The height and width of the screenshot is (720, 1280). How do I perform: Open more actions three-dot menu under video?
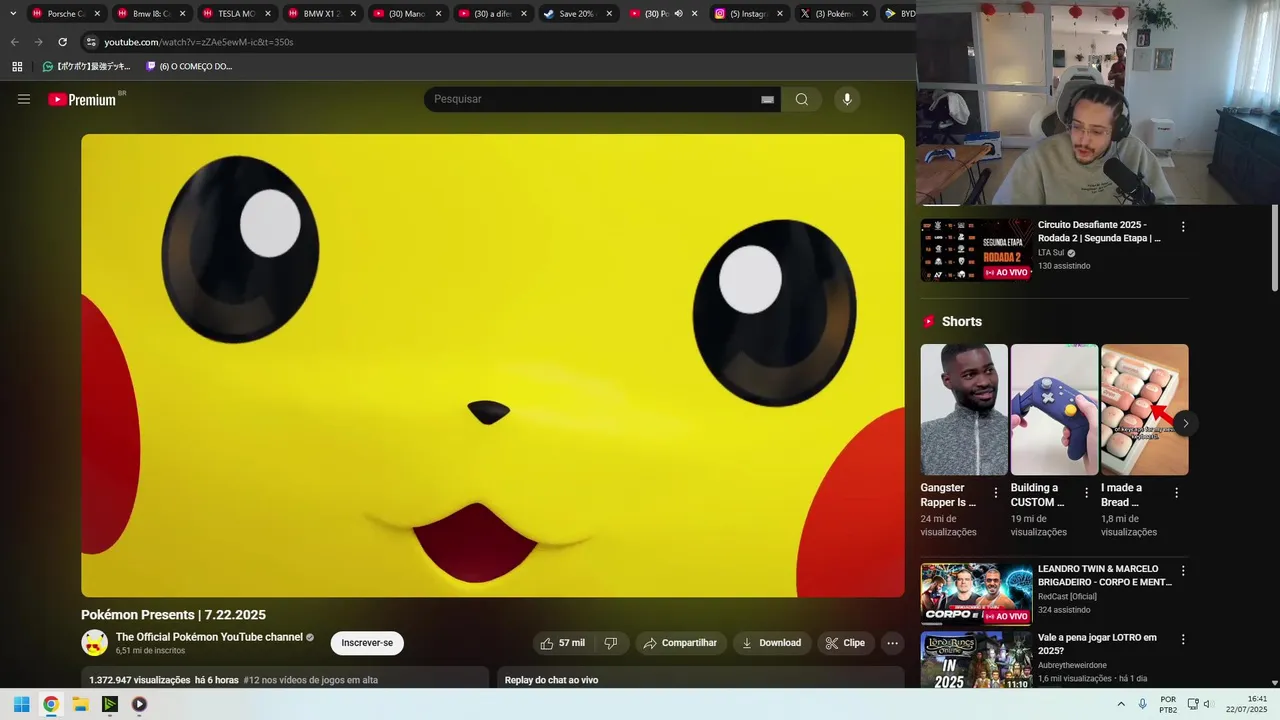click(x=892, y=643)
